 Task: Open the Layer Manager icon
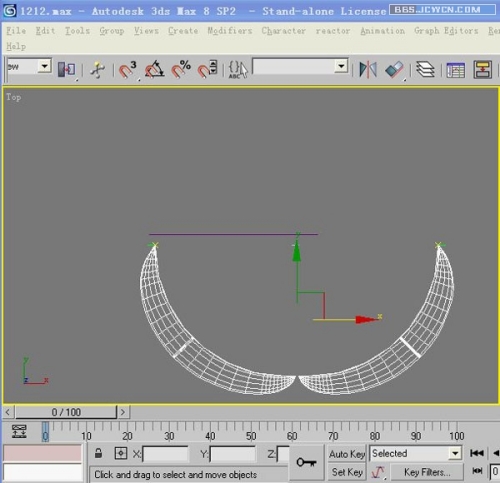pos(425,70)
